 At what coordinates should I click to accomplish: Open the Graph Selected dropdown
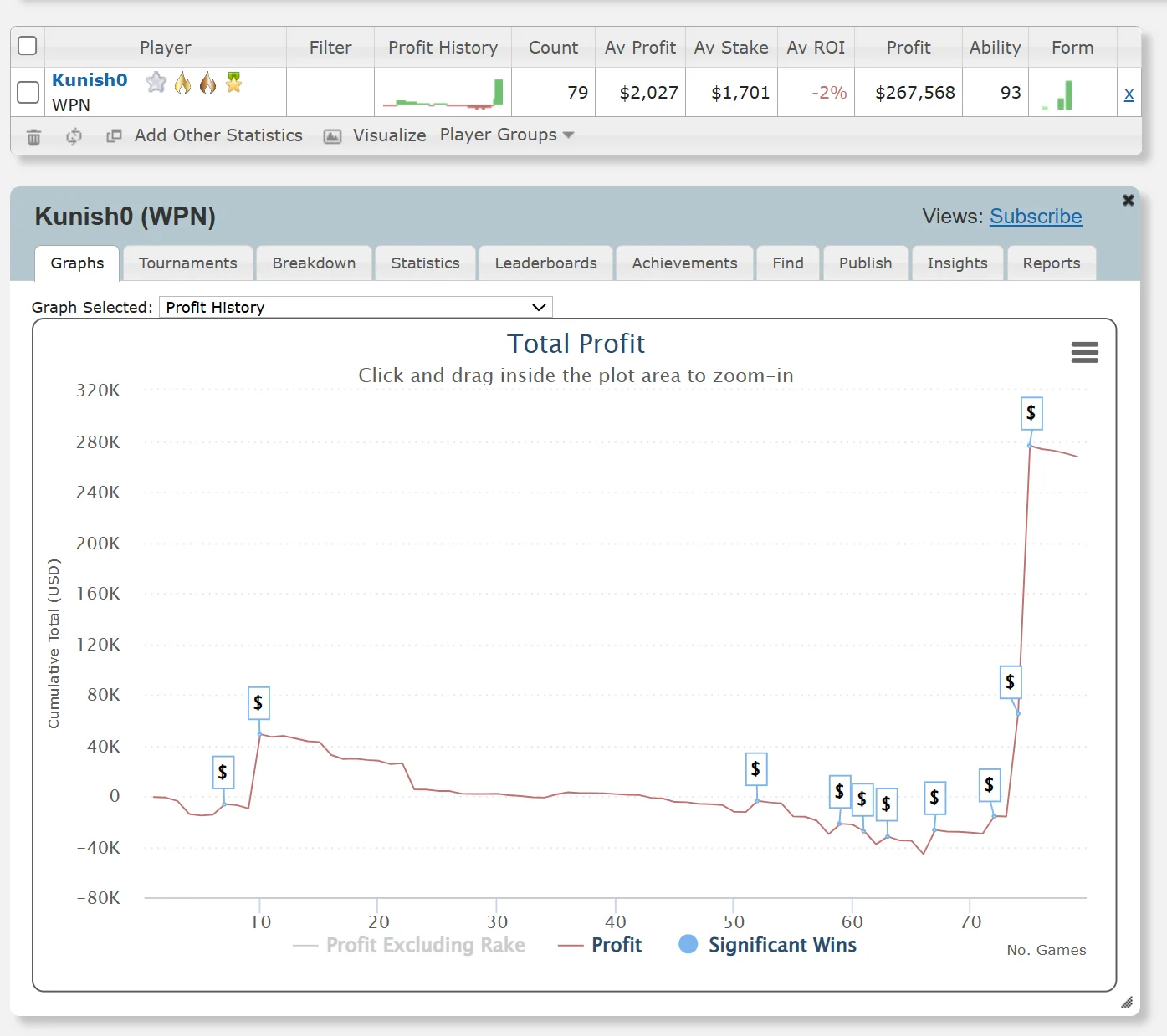[x=356, y=307]
